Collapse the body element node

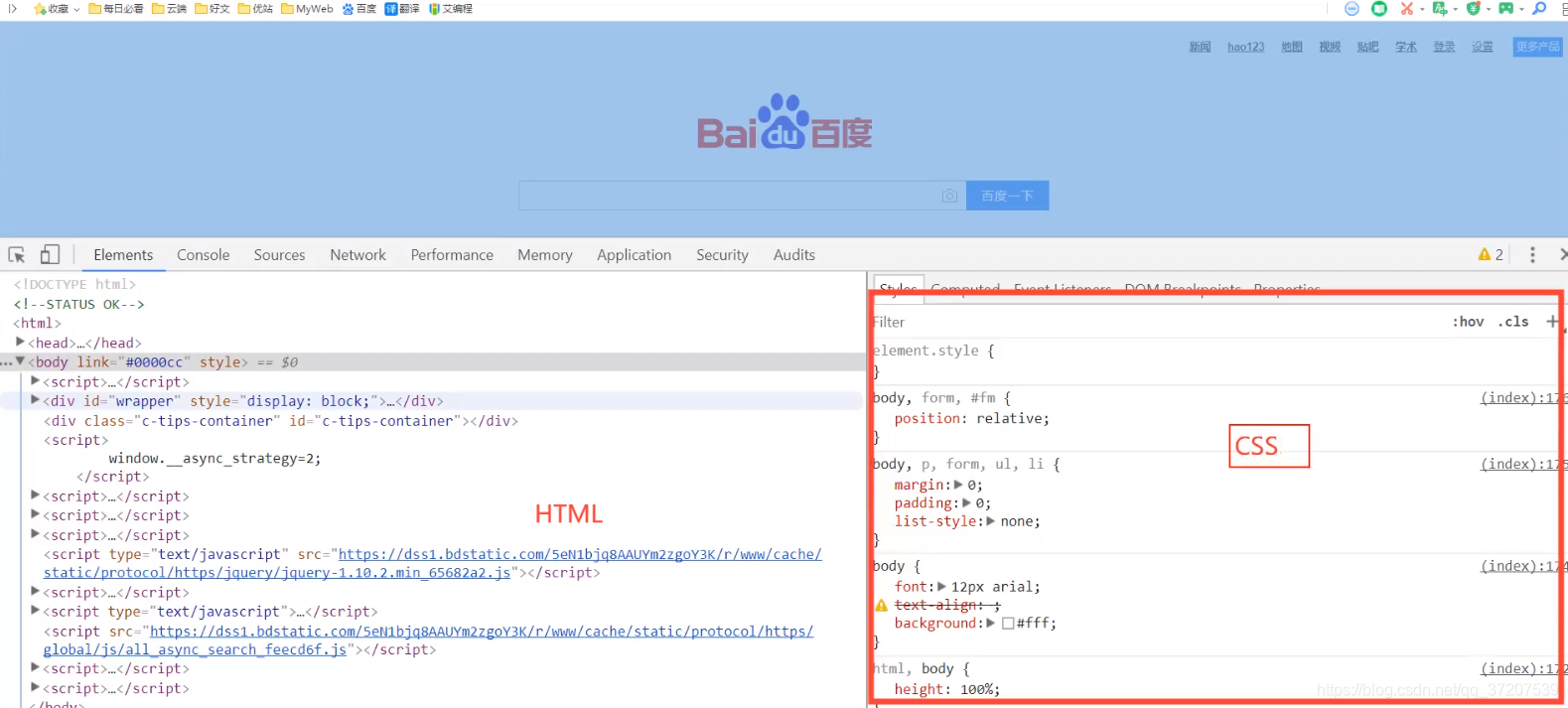tap(20, 361)
